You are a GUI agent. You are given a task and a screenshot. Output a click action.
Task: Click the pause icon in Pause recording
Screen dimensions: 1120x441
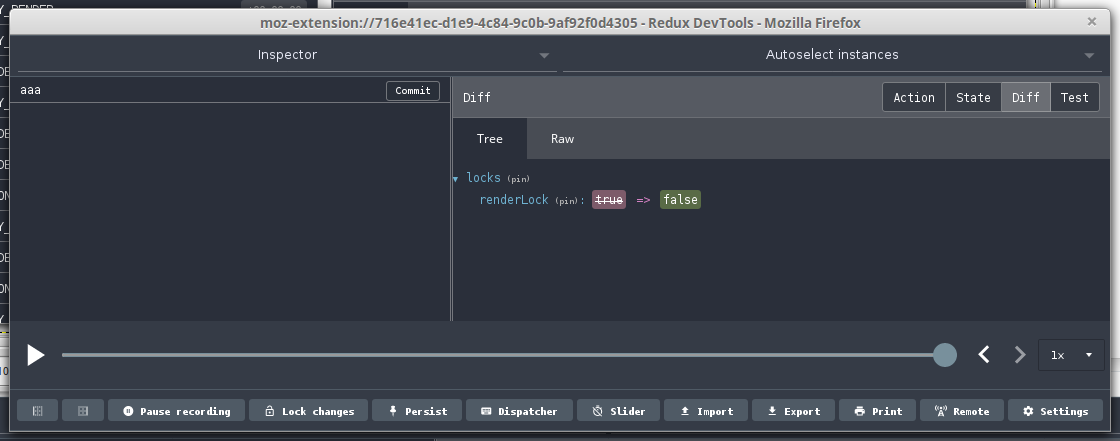[128, 411]
